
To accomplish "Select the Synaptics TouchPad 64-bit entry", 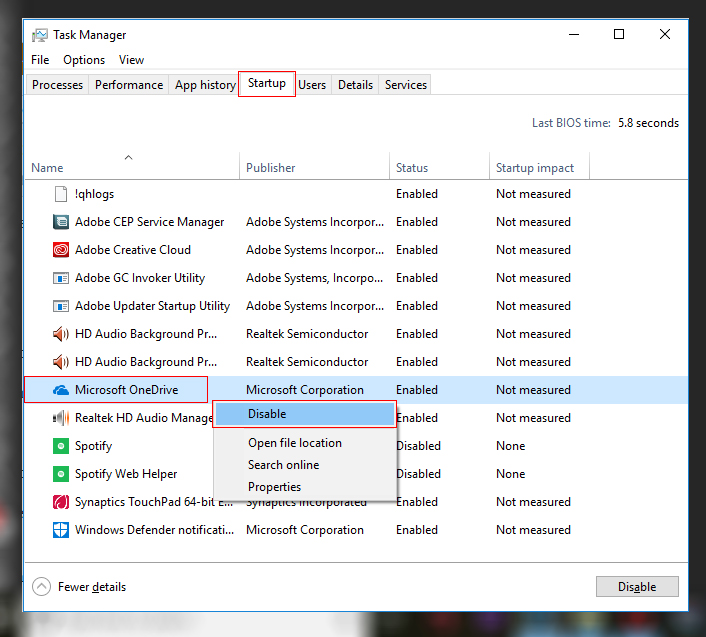I will coord(154,502).
